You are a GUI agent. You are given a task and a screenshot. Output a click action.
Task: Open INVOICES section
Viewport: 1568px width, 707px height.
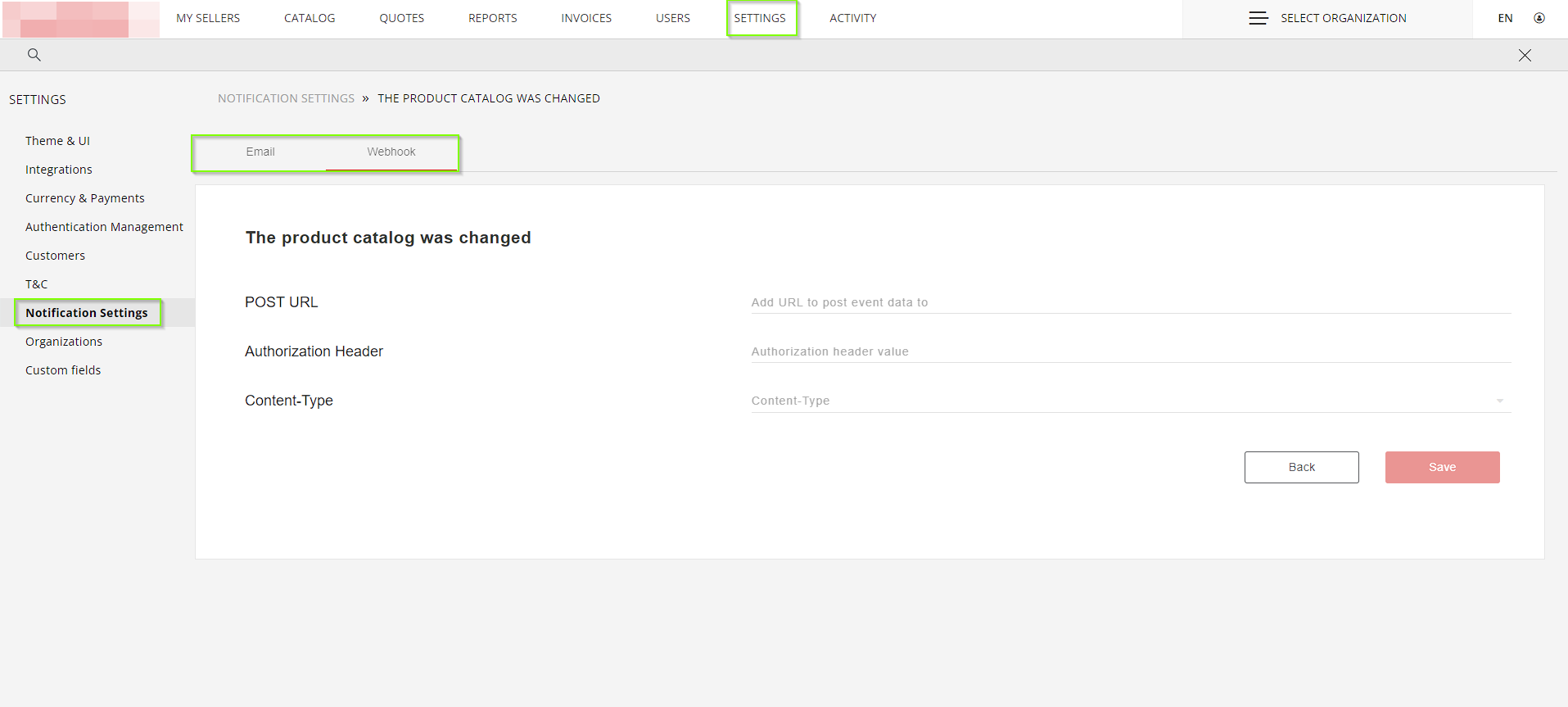(x=586, y=18)
